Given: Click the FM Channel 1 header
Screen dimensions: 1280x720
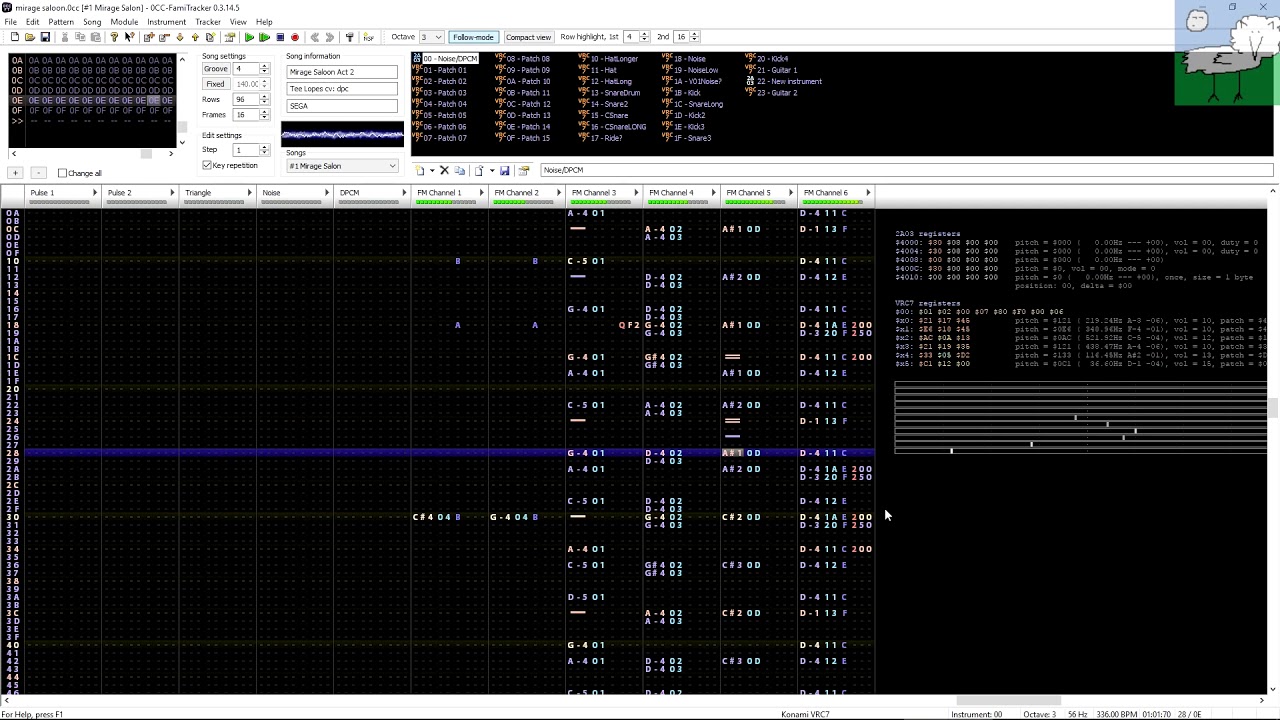Looking at the screenshot, I should point(448,196).
